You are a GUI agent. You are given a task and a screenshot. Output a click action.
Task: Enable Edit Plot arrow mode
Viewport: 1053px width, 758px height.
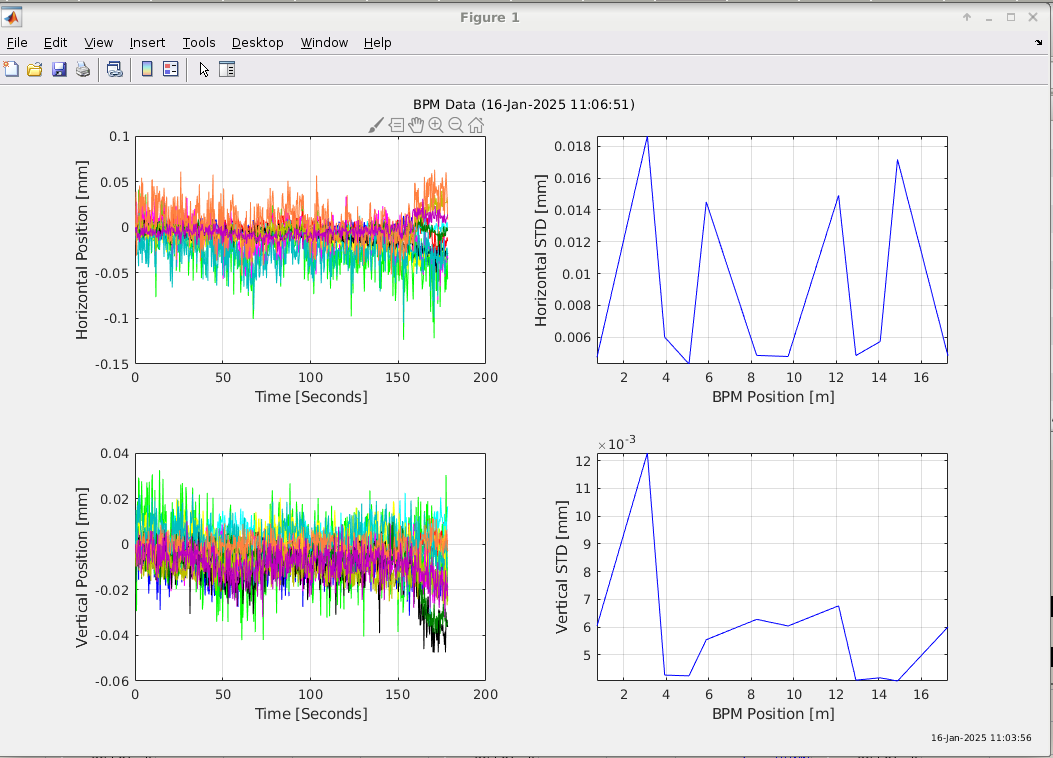(x=204, y=69)
